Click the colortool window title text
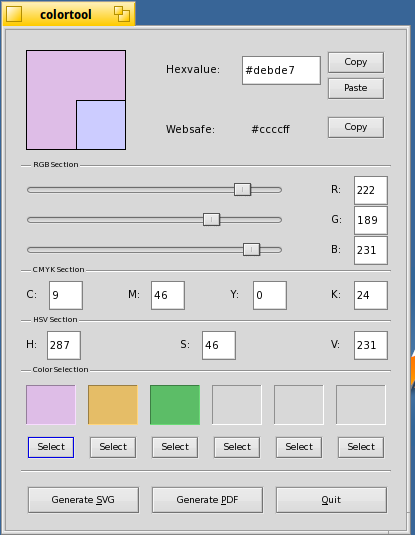 pyautogui.click(x=66, y=15)
